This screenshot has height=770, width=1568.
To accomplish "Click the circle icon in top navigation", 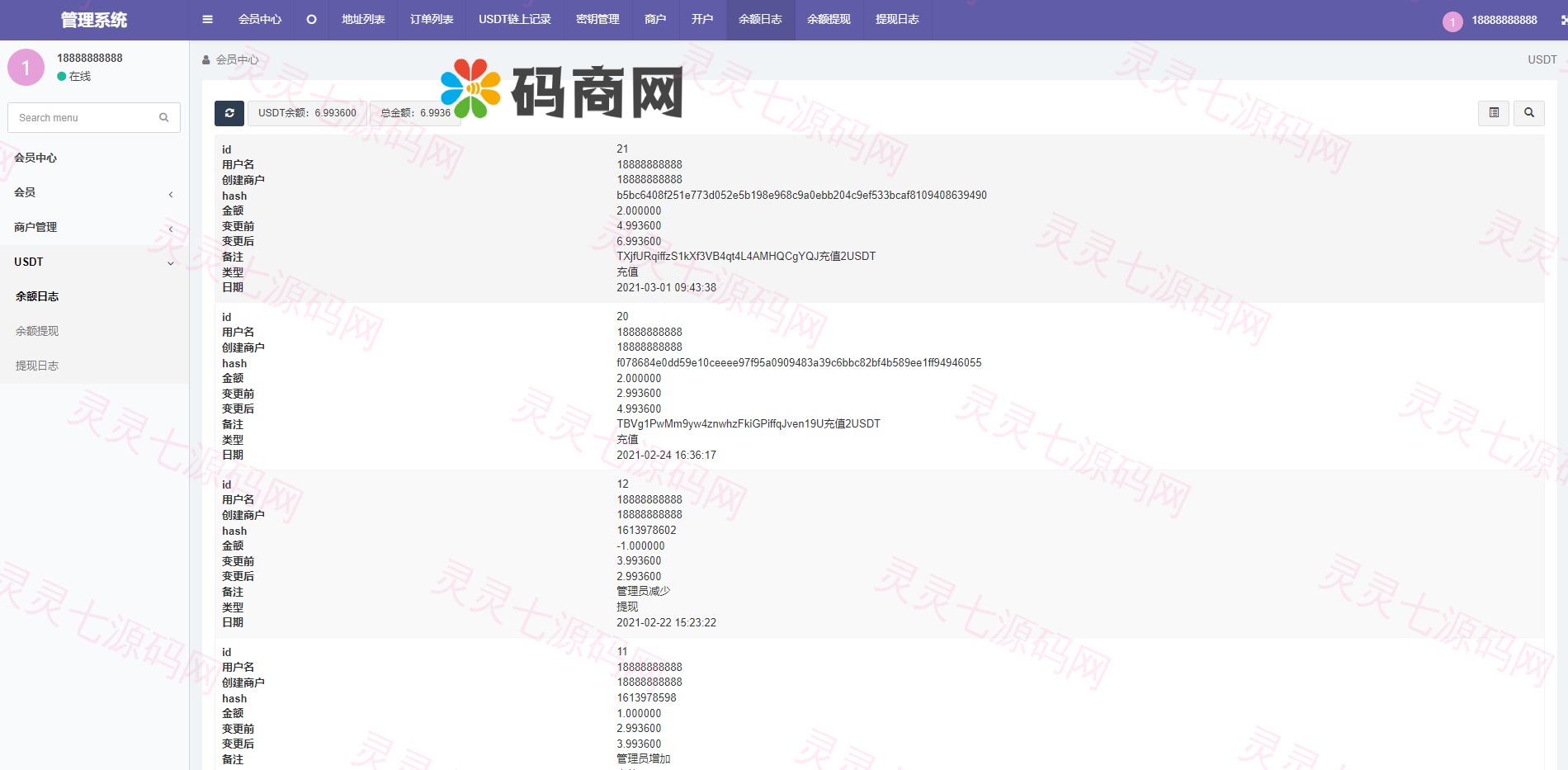I will [x=311, y=20].
